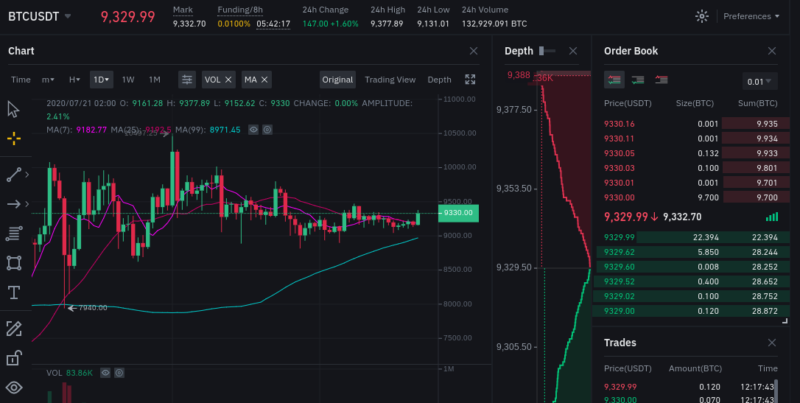The width and height of the screenshot is (800, 403).
Task: Remove the MA indicator tag
Action: [x=264, y=80]
